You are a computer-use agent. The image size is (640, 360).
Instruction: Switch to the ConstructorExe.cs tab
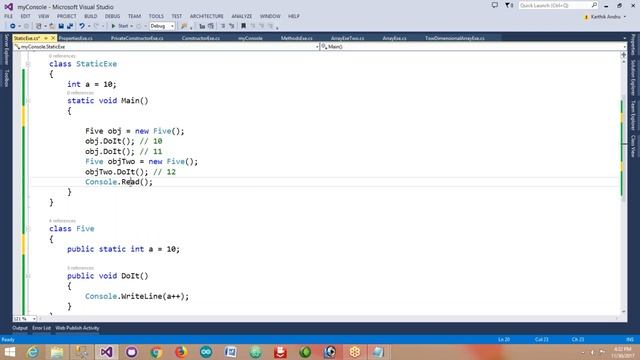(x=200, y=38)
